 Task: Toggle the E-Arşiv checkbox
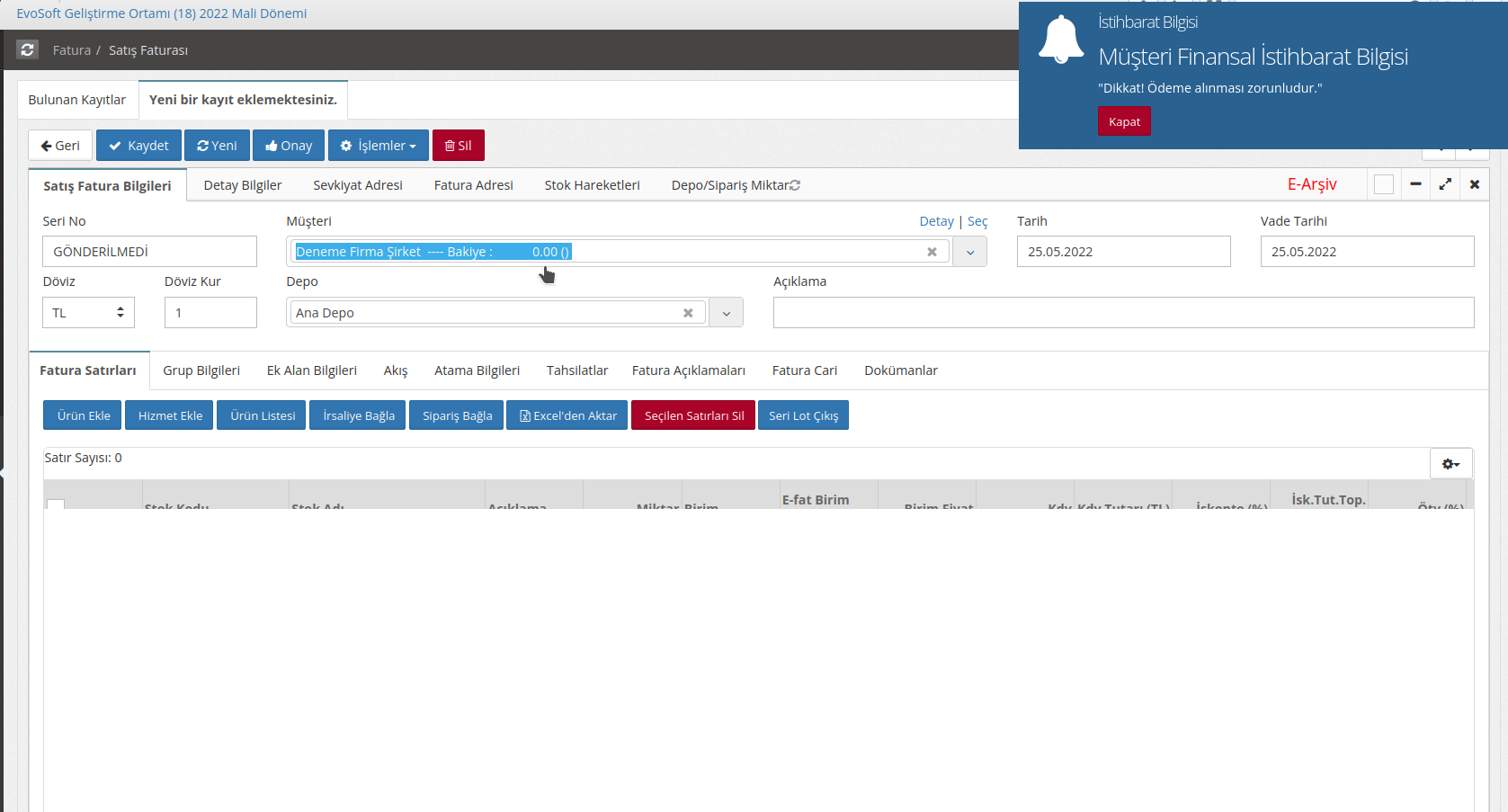[1384, 184]
